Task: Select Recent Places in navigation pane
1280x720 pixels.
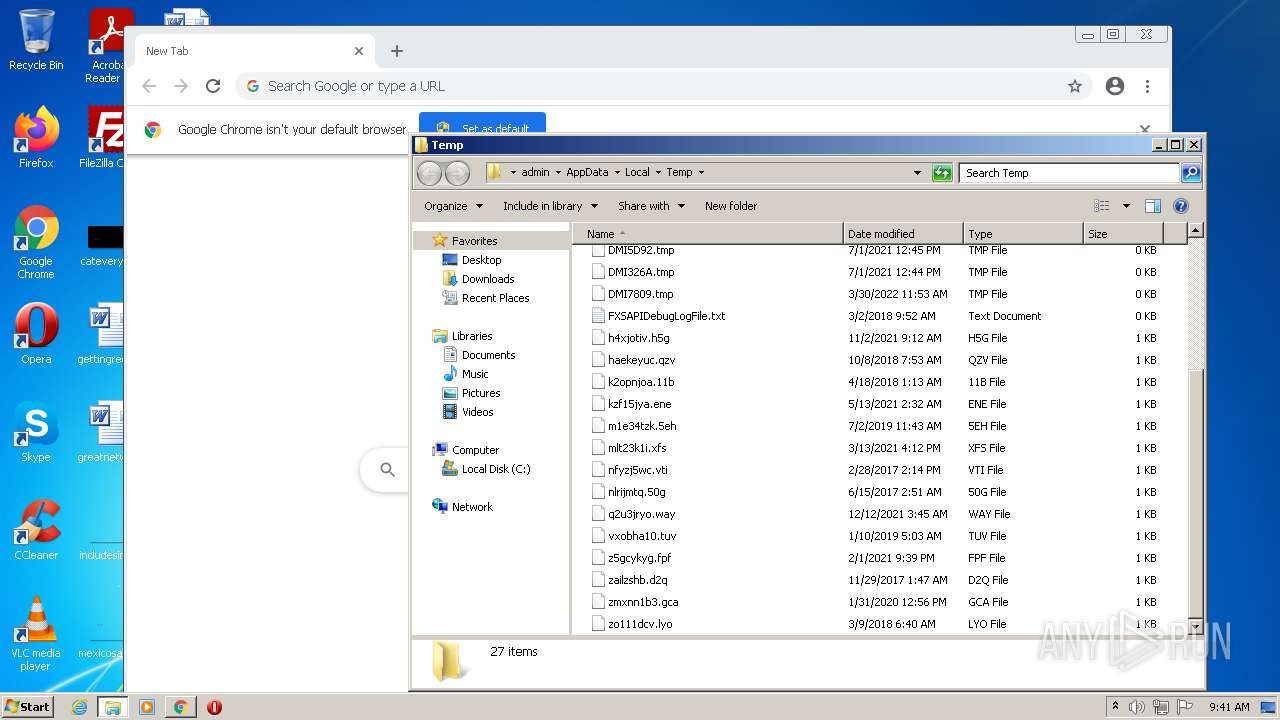Action: pyautogui.click(x=495, y=298)
